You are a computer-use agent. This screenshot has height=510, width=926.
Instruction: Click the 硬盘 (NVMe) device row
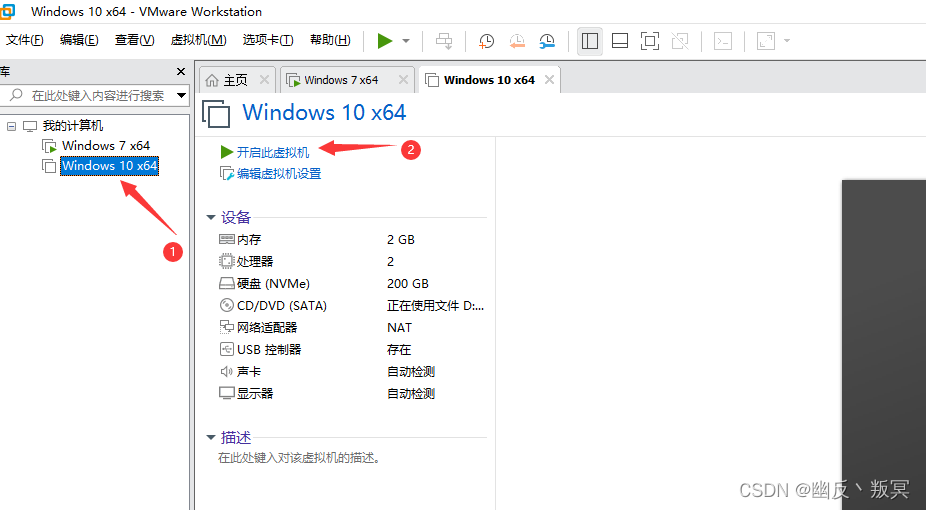352,284
